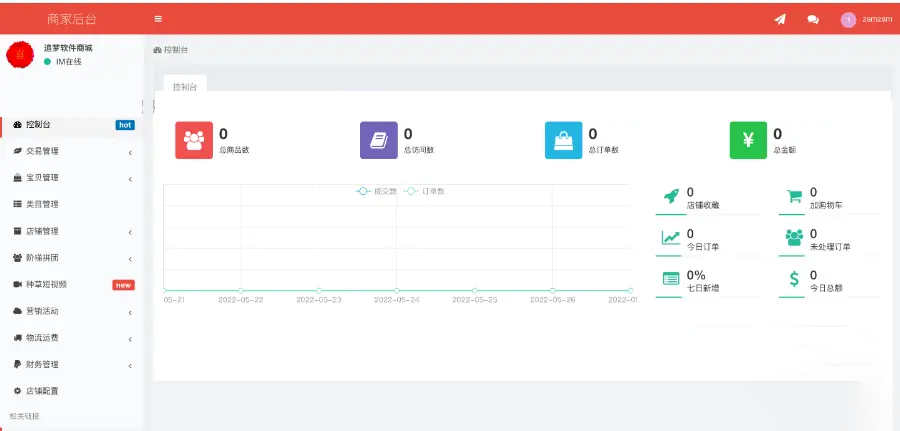Open 类目管理 in the sidebar

42,204
